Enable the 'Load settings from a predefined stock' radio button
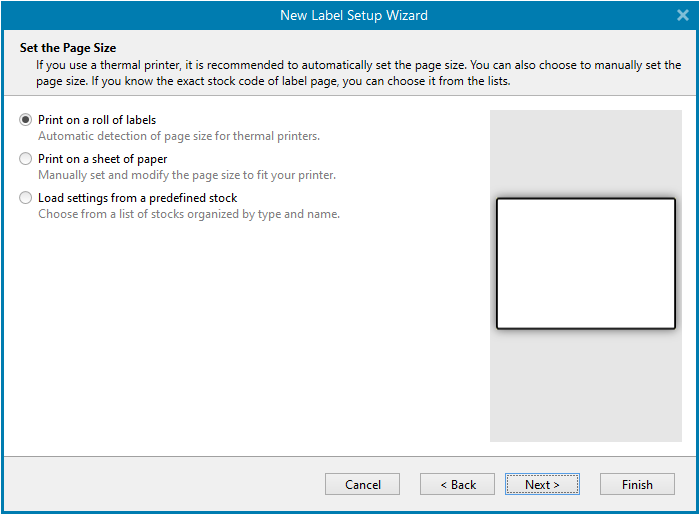The width and height of the screenshot is (699, 514). pyautogui.click(x=26, y=198)
